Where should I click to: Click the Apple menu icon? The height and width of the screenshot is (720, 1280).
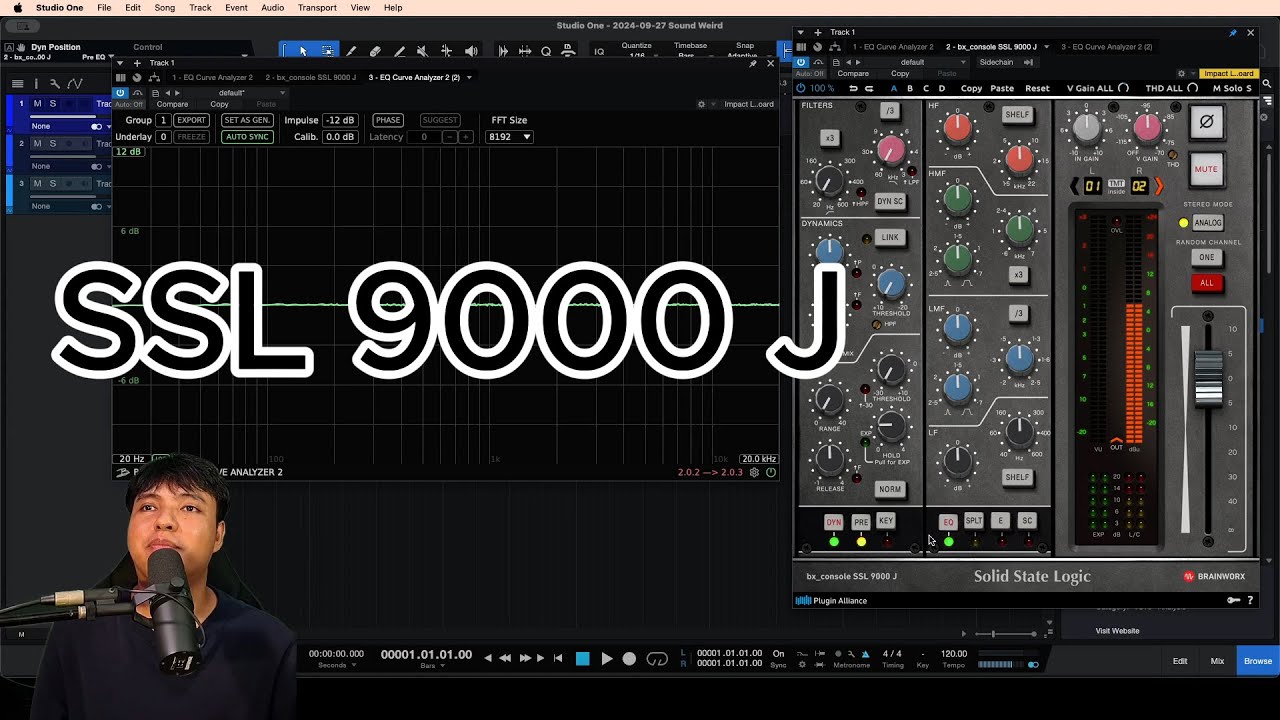coord(17,7)
